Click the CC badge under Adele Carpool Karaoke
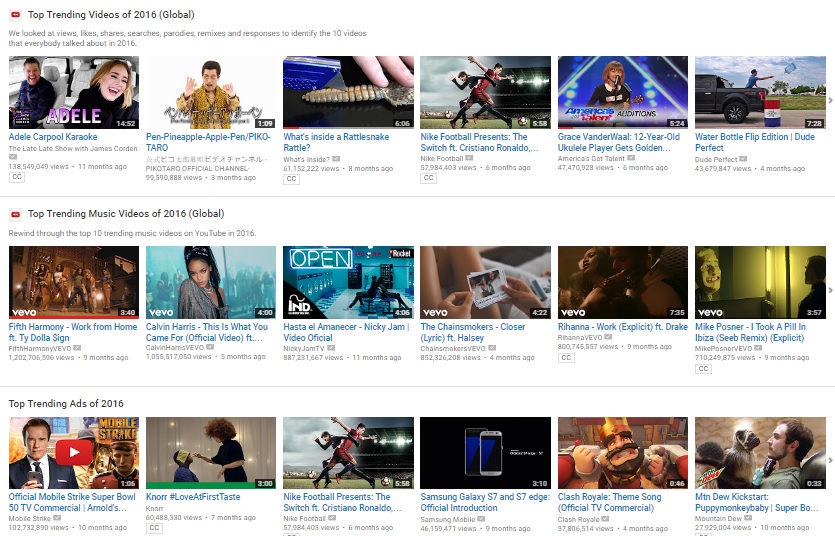835x536 pixels. (x=17, y=177)
